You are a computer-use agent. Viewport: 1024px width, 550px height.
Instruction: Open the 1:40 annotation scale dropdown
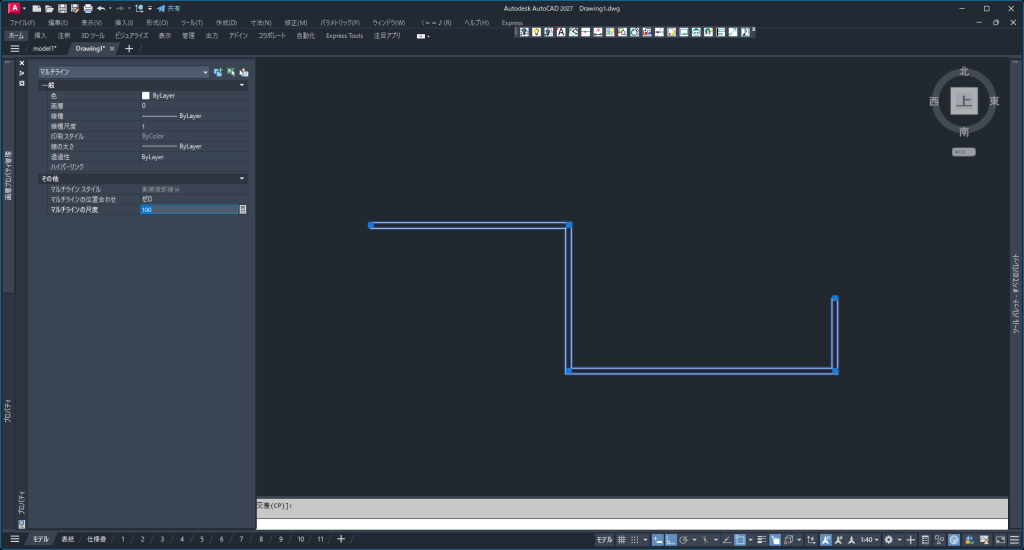point(868,539)
